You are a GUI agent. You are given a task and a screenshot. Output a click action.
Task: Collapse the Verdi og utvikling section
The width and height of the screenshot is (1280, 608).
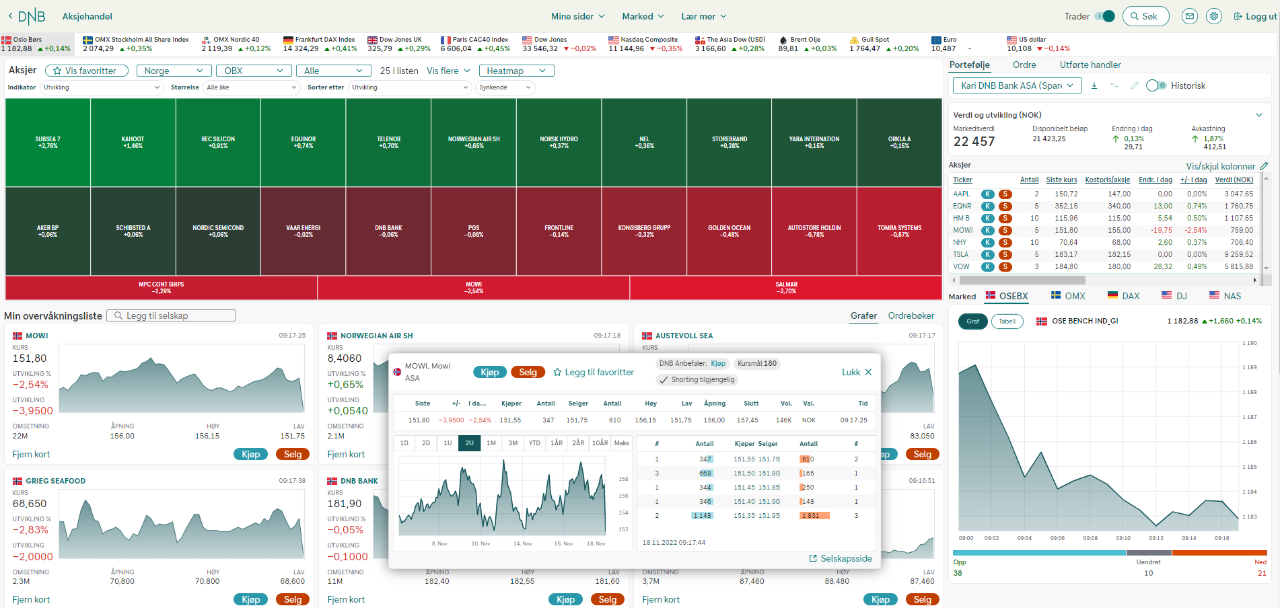[x=1259, y=115]
